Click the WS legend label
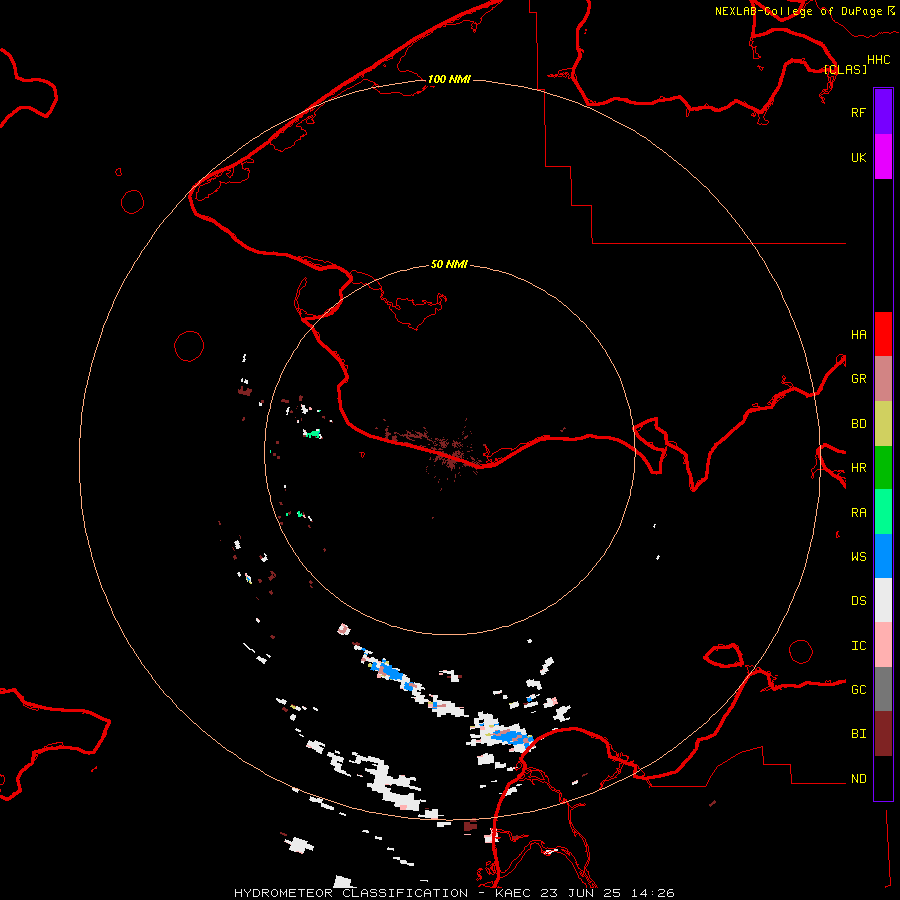 (858, 557)
